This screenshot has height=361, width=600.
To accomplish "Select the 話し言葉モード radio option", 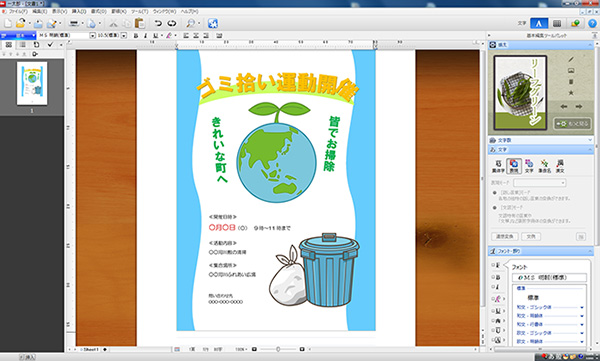I will (495, 193).
